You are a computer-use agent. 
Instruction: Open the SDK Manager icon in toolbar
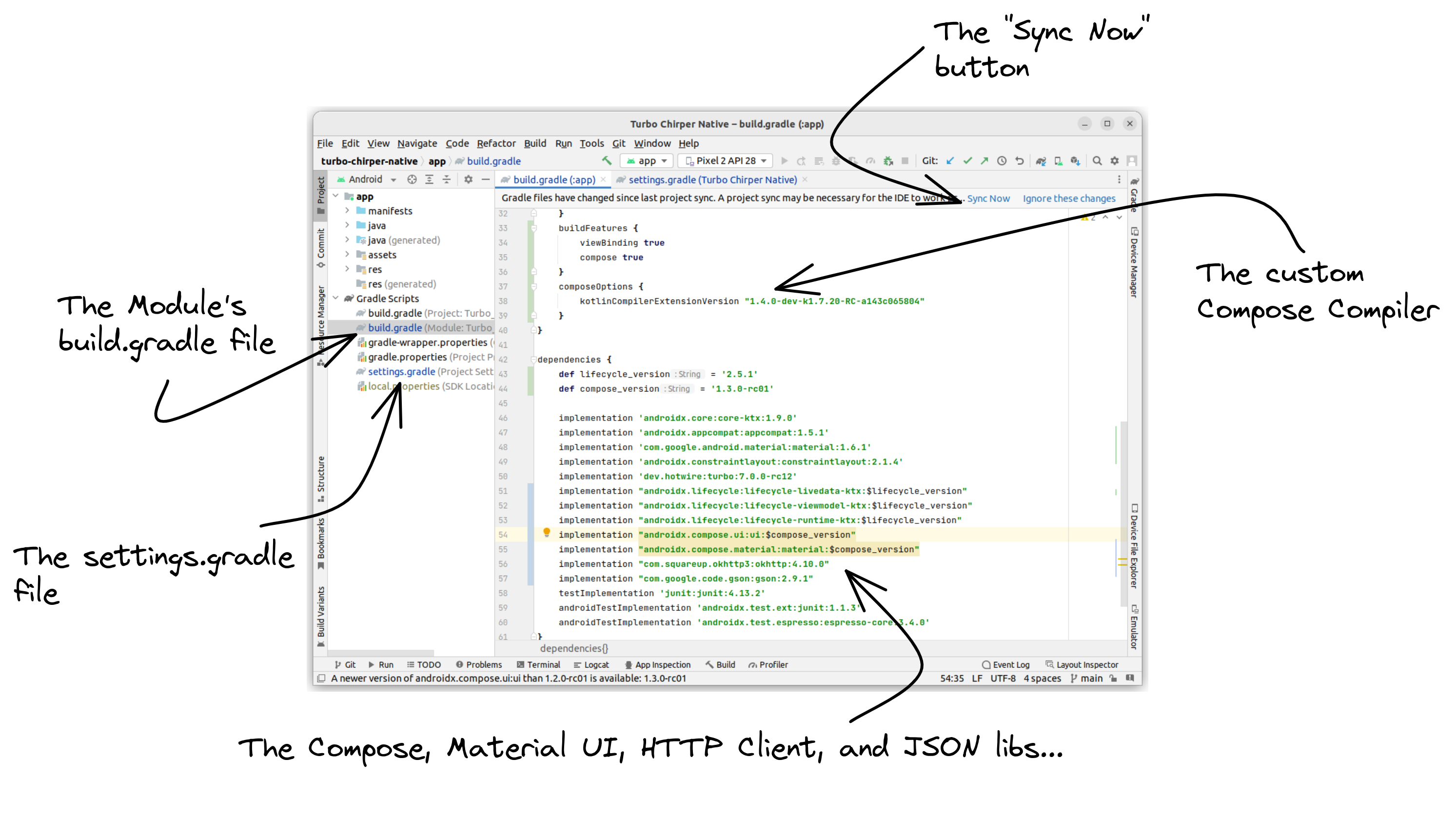1075,160
